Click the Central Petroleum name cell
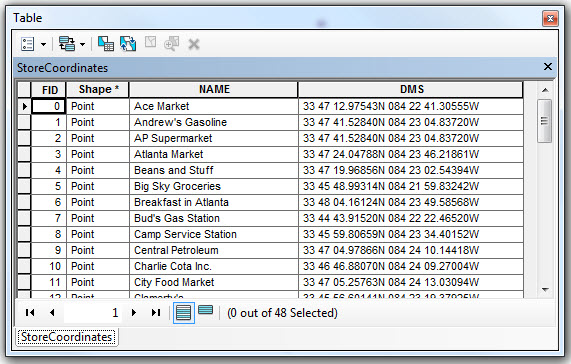This screenshot has height=364, width=571. click(214, 250)
